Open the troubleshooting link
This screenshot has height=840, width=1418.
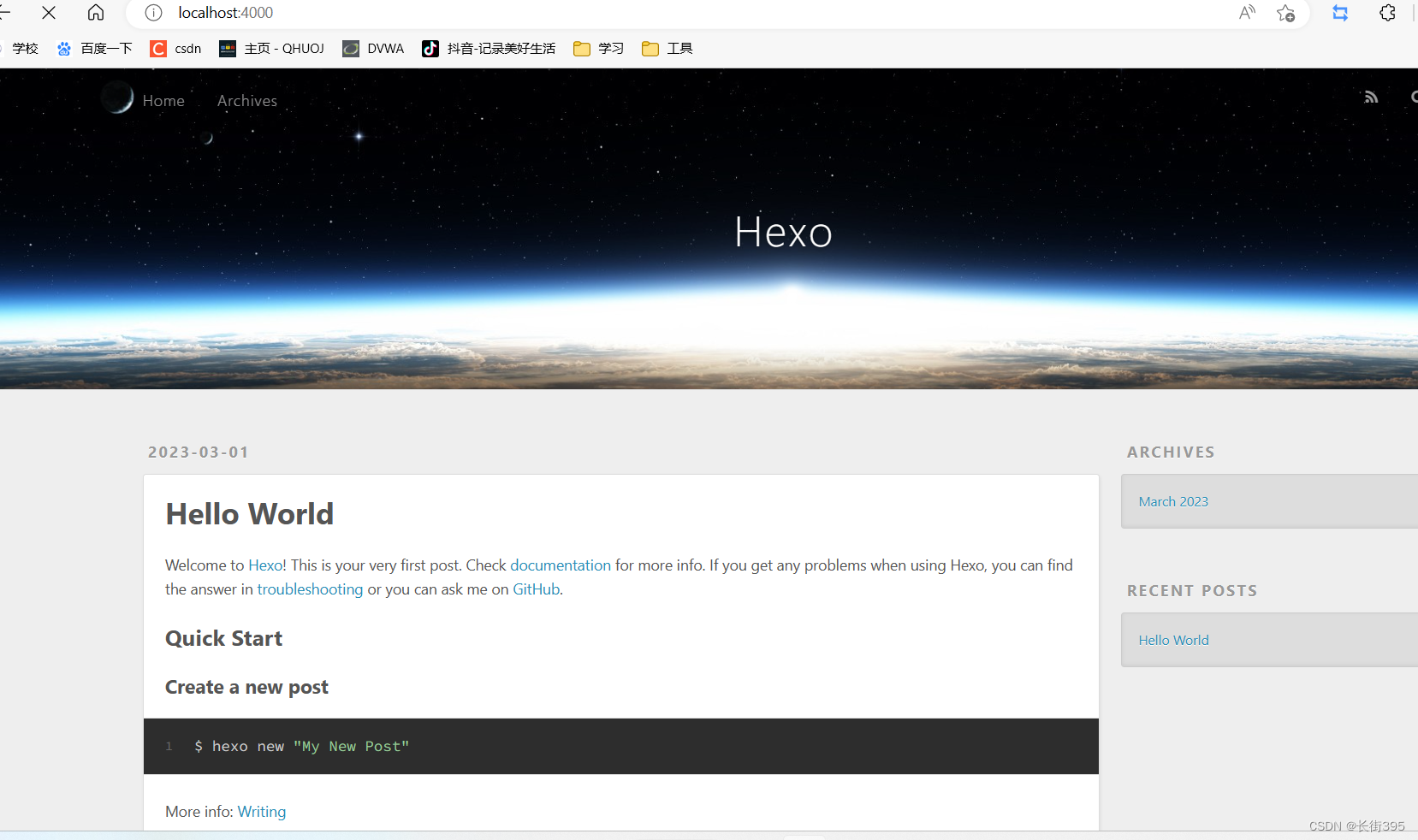pos(310,589)
